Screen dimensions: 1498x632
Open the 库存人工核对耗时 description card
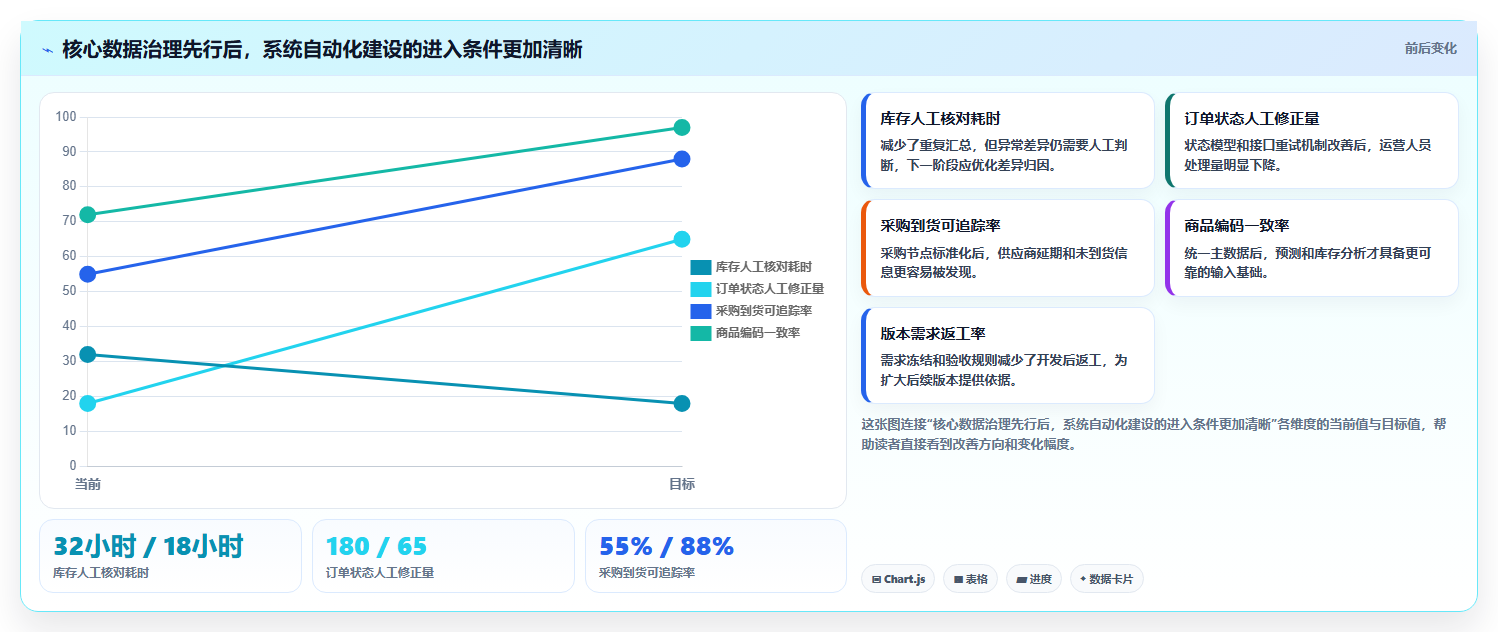pos(1008,141)
